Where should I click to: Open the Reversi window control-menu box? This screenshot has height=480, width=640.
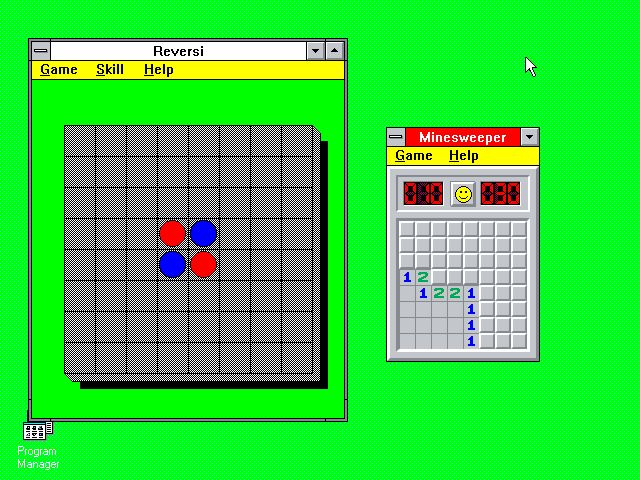pos(40,51)
